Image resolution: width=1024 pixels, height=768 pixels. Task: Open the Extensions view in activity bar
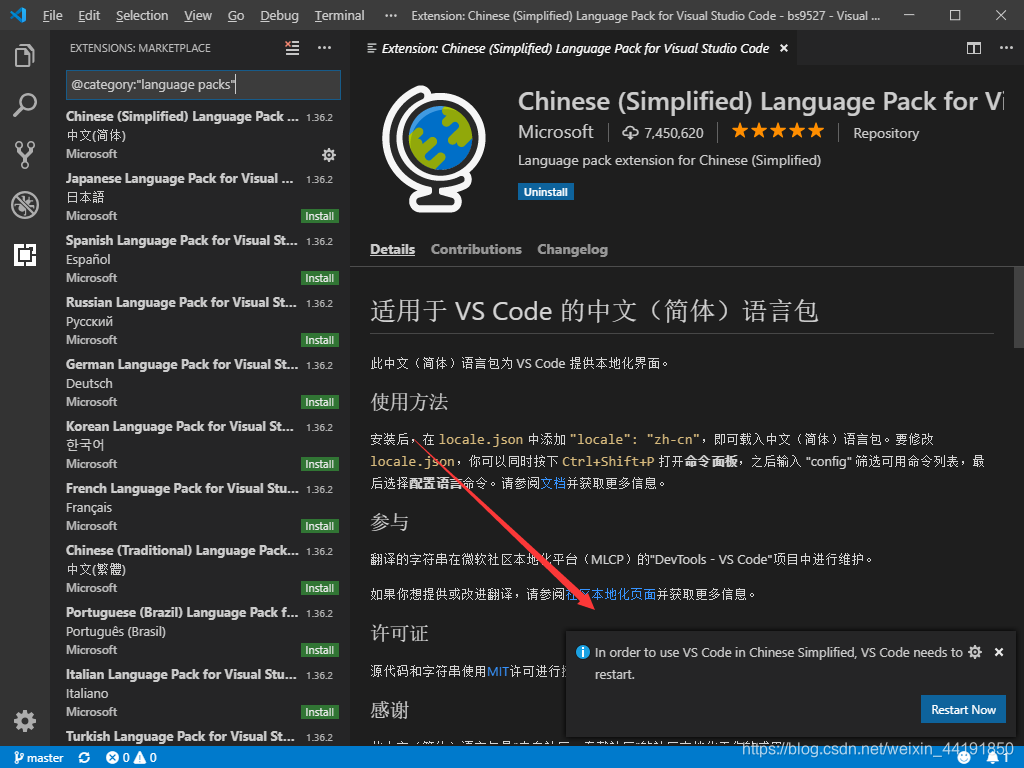pos(24,255)
